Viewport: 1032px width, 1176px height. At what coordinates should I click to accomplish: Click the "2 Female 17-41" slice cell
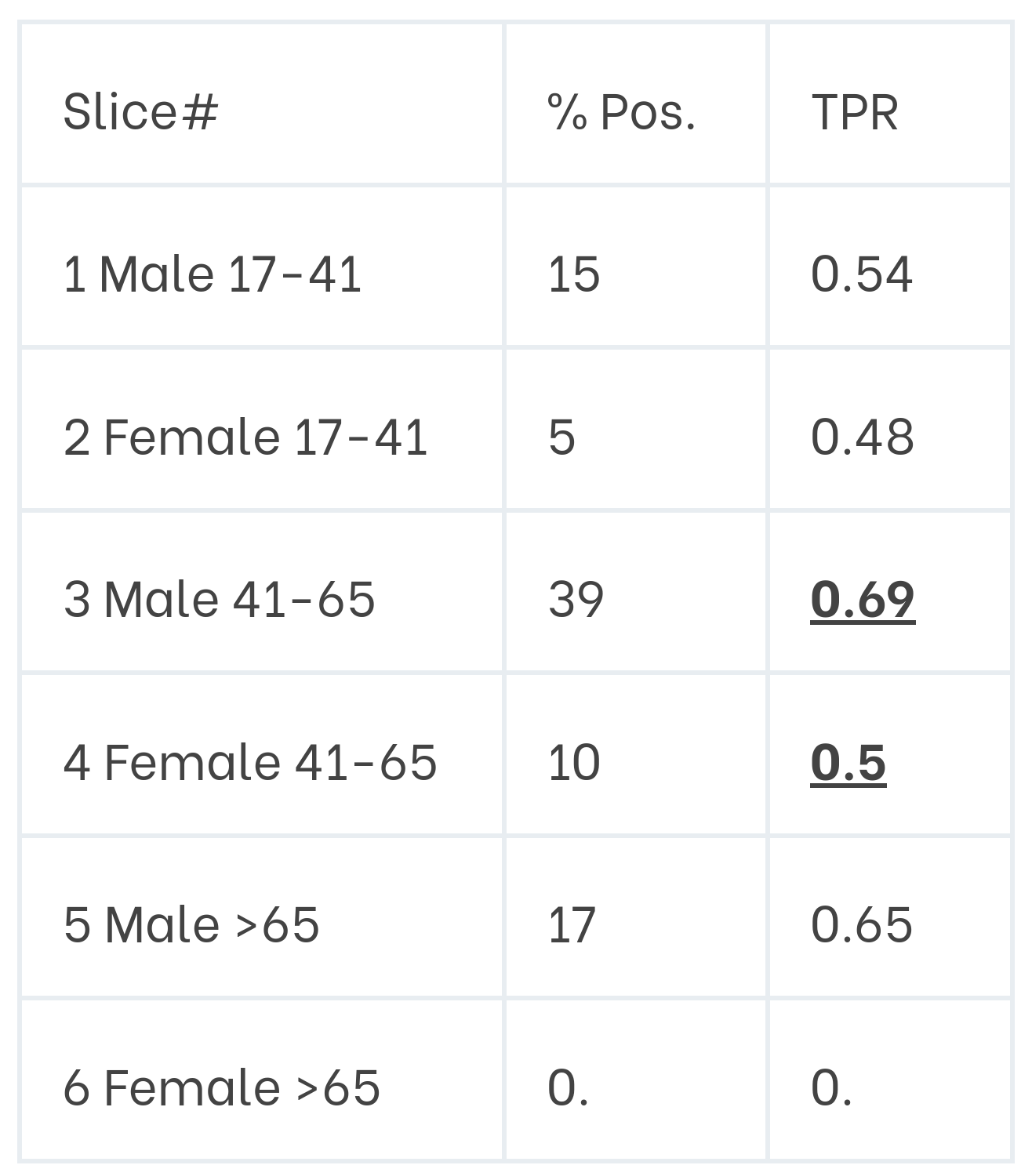click(245, 437)
